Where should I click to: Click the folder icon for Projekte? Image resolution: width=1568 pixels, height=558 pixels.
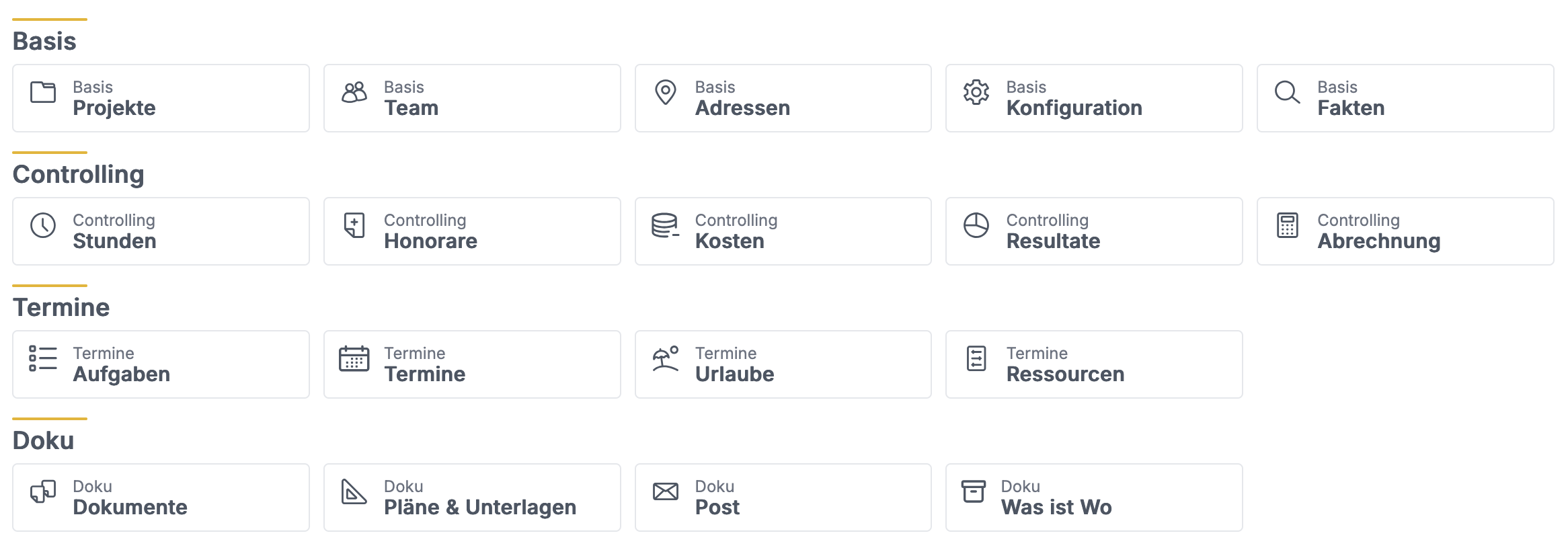[x=43, y=92]
